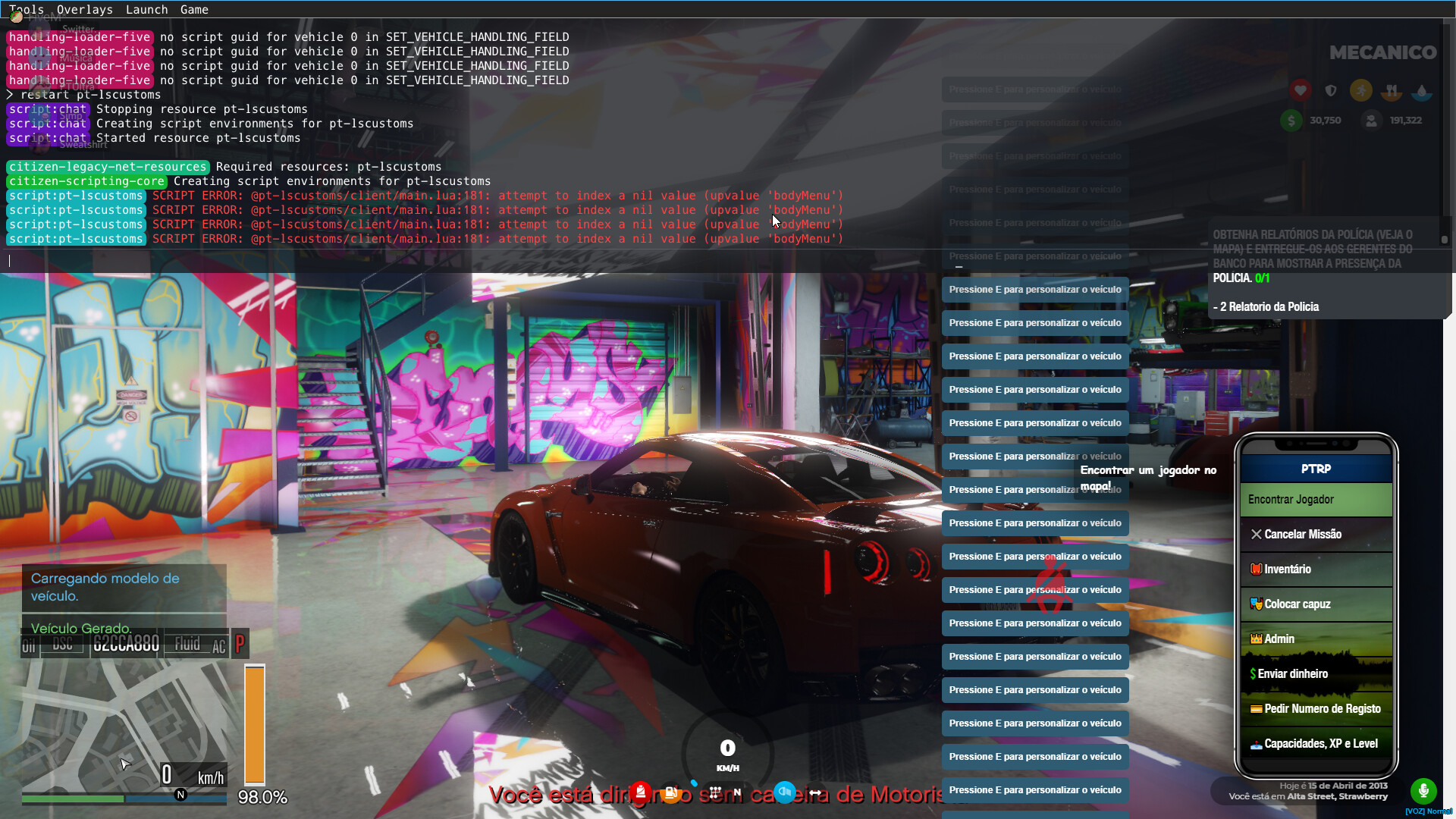
Task: Open the Launch menu
Action: point(146,10)
